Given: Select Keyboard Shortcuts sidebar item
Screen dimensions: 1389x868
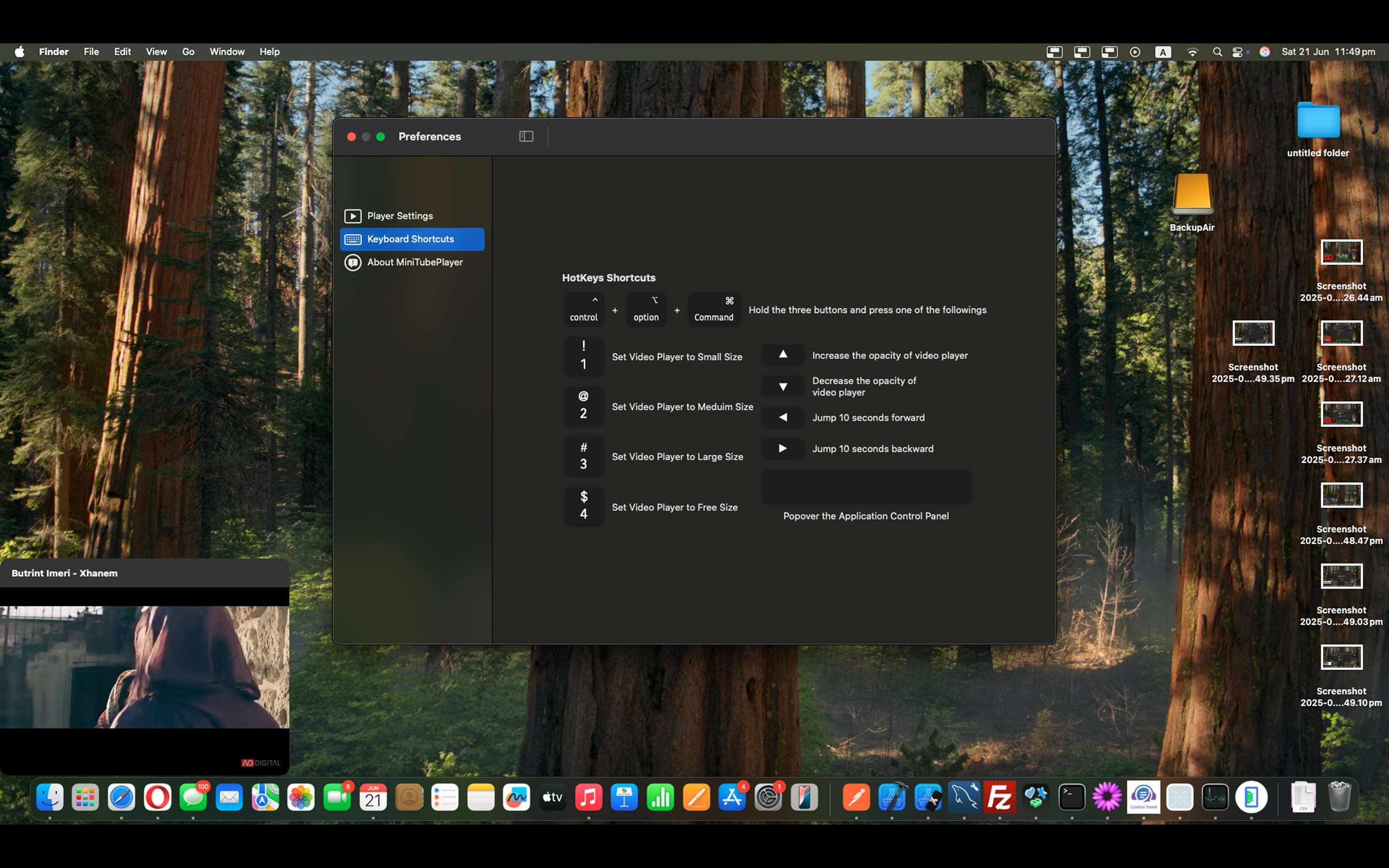Looking at the screenshot, I should [x=411, y=239].
